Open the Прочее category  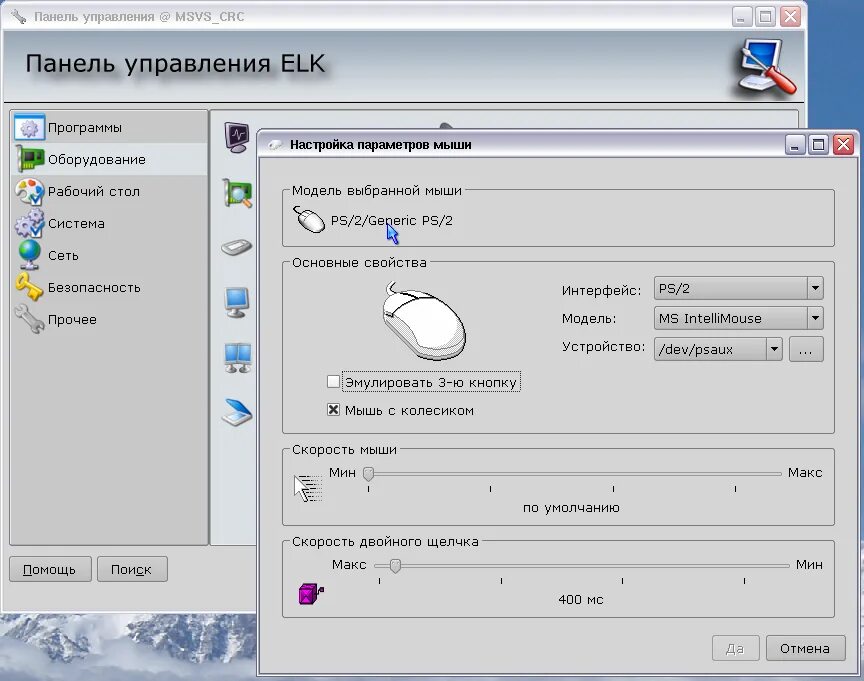point(109,319)
